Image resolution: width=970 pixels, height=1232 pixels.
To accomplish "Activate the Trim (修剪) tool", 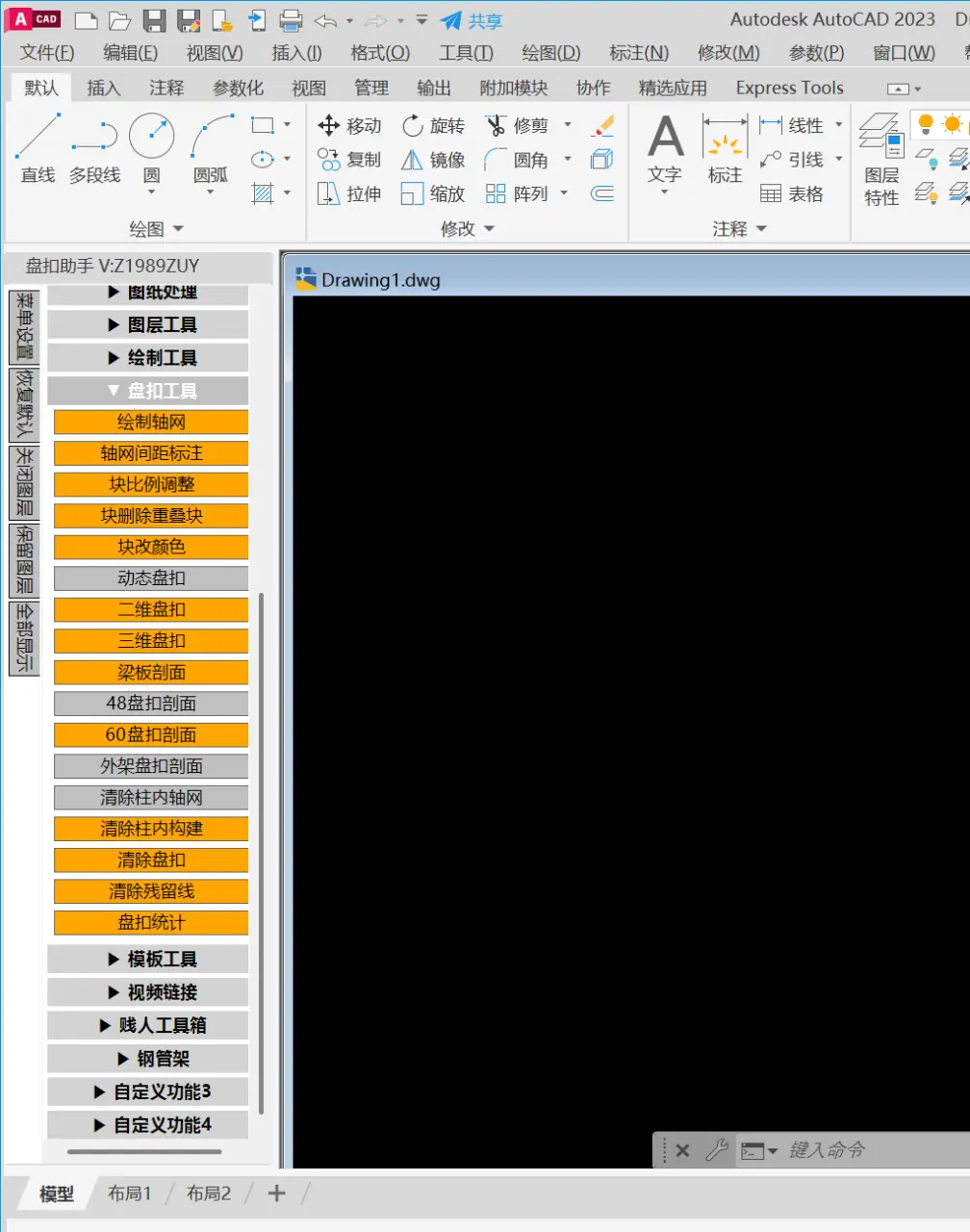I will click(x=517, y=125).
